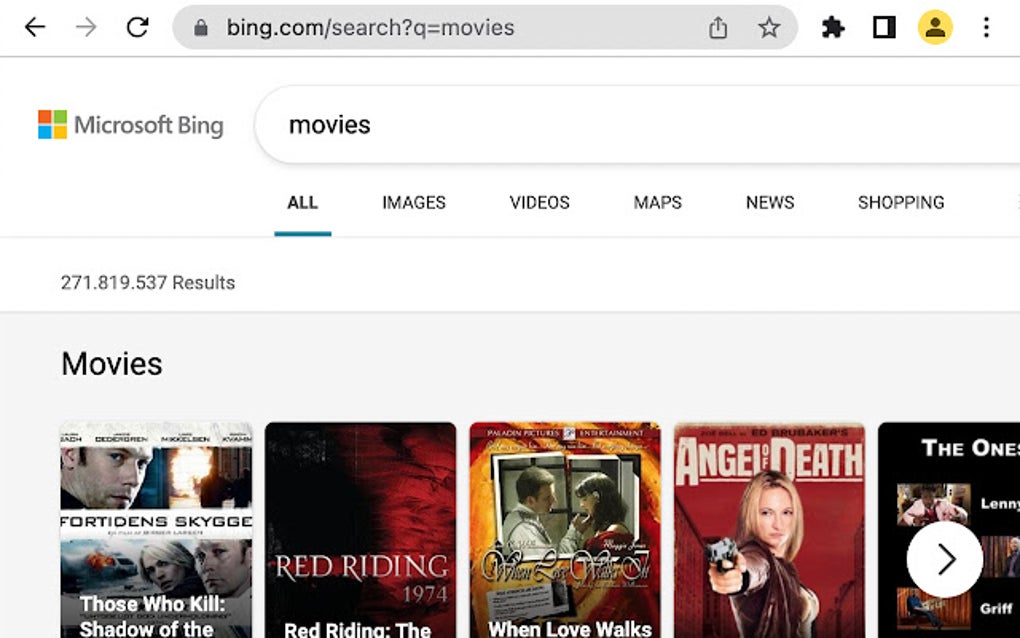Viewport: 1020px width, 638px height.
Task: Click the Movies section heading
Action: coord(111,364)
